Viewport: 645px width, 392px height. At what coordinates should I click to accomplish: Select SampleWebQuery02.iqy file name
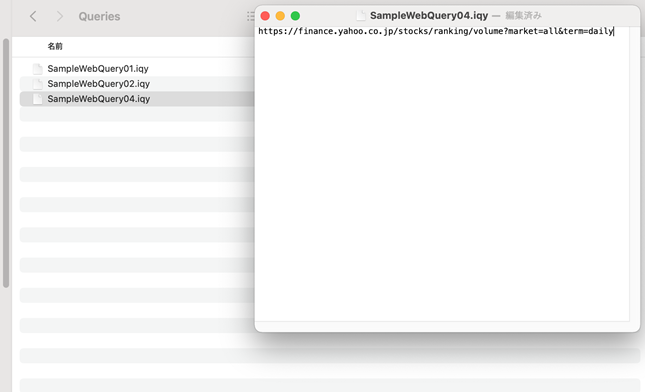[98, 84]
